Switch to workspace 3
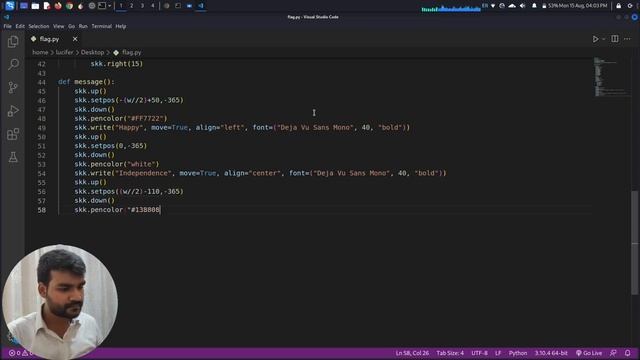Image resolution: width=640 pixels, height=360 pixels. coord(142,6)
